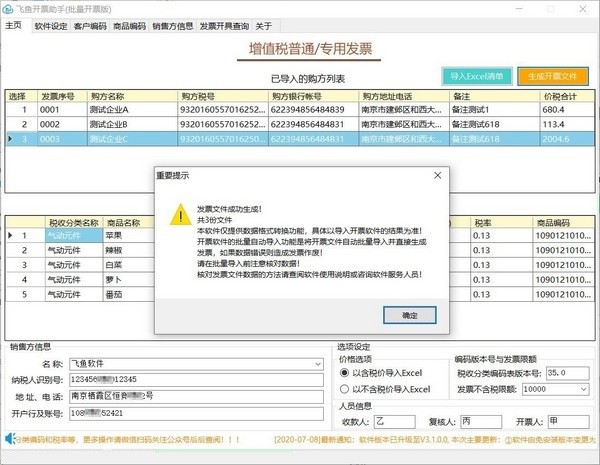Select buyer row 测试企业A
This screenshot has width=600, height=465.
coord(300,110)
